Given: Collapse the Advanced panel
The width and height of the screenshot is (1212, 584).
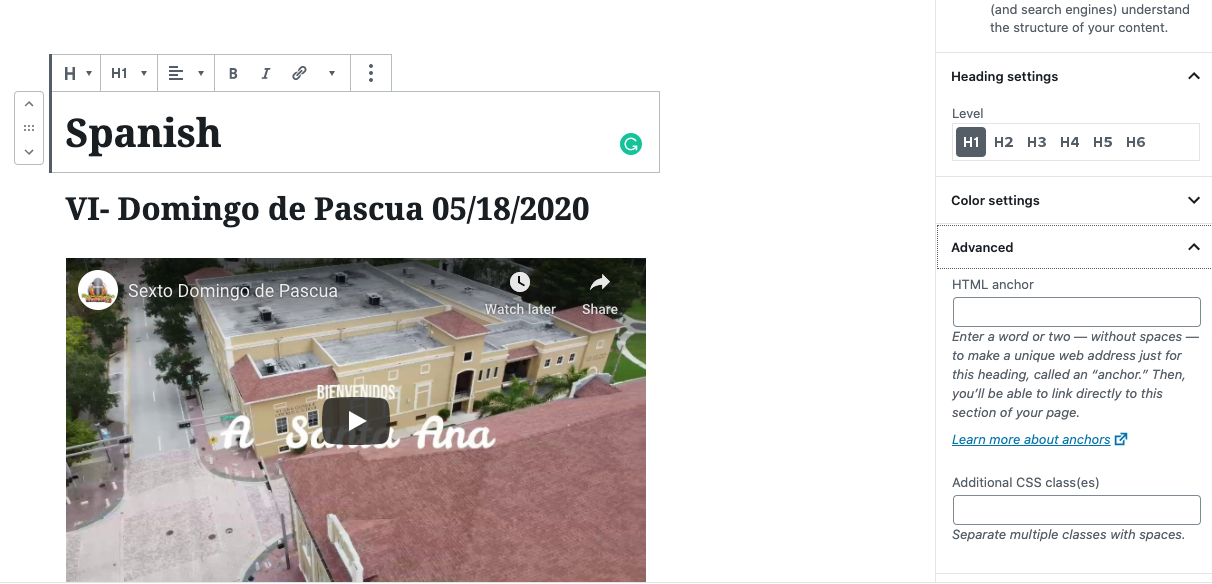Looking at the screenshot, I should [x=1074, y=247].
